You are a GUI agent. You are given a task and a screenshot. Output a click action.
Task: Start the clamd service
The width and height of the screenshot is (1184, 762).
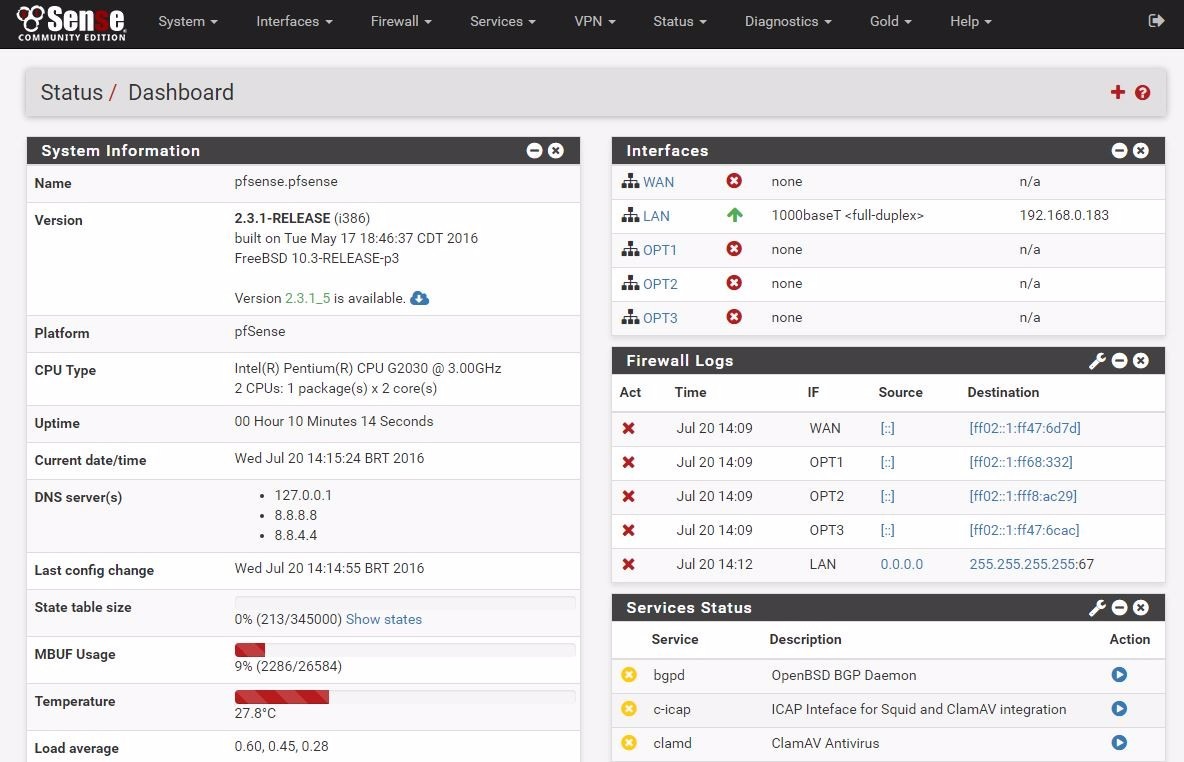tap(1119, 742)
